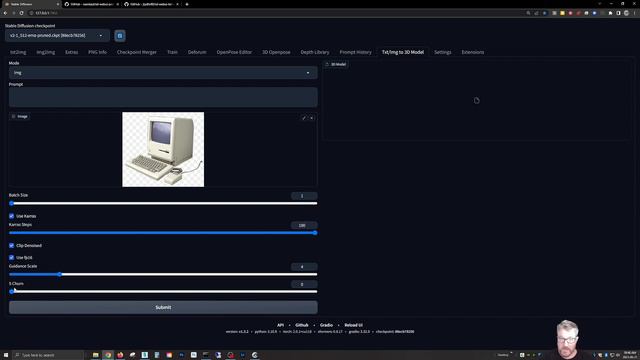Click the share page icon in address bar
640x360 pixels.
(x=536, y=13)
